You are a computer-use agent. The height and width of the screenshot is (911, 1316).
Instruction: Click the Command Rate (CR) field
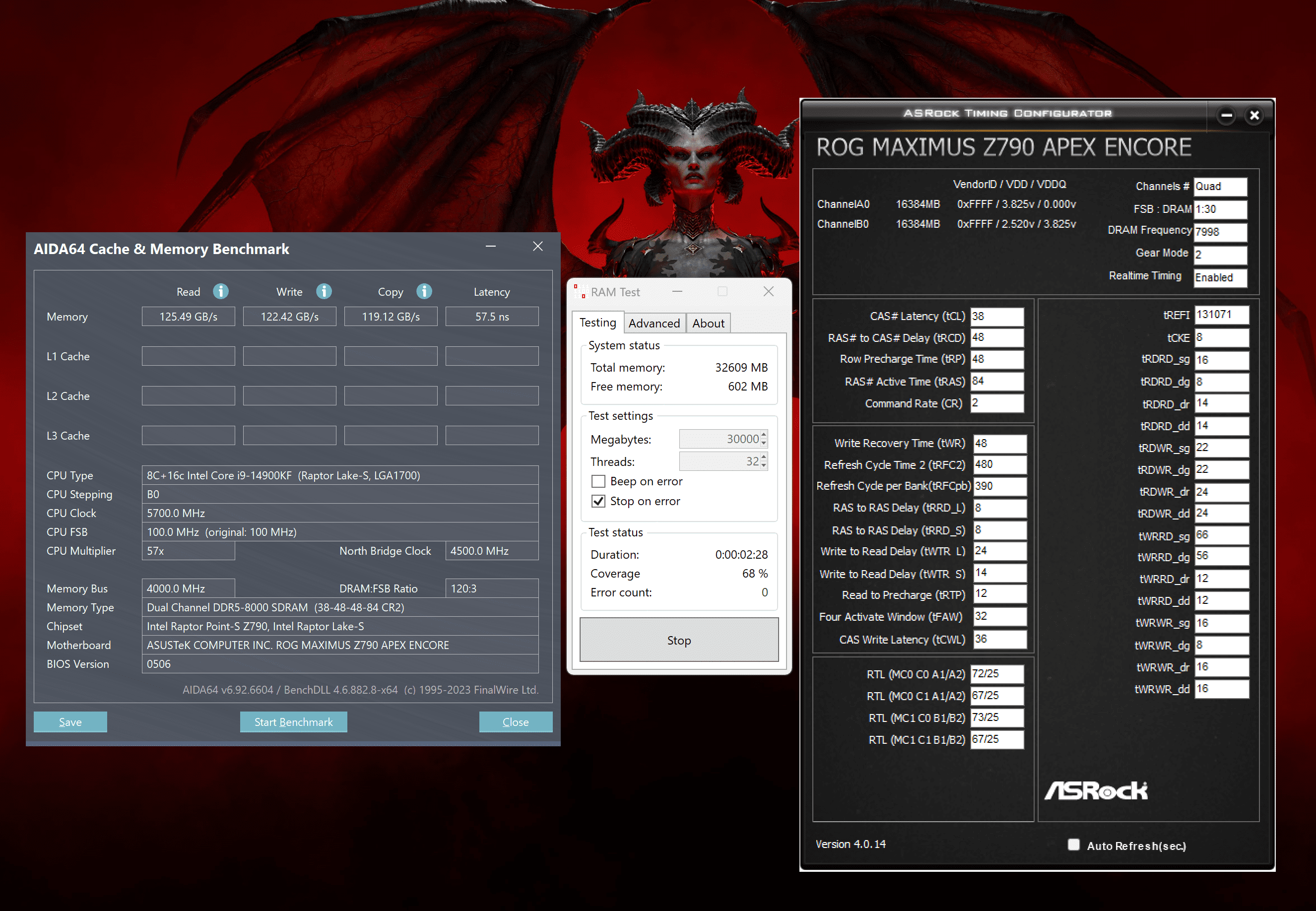997,403
